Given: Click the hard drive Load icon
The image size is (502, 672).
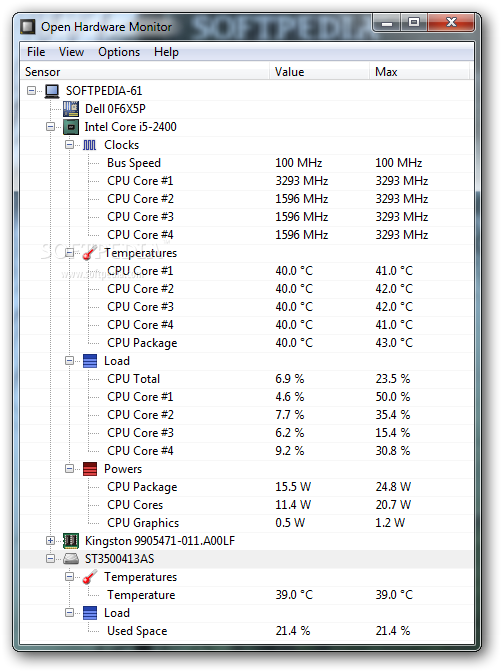Looking at the screenshot, I should tap(90, 613).
